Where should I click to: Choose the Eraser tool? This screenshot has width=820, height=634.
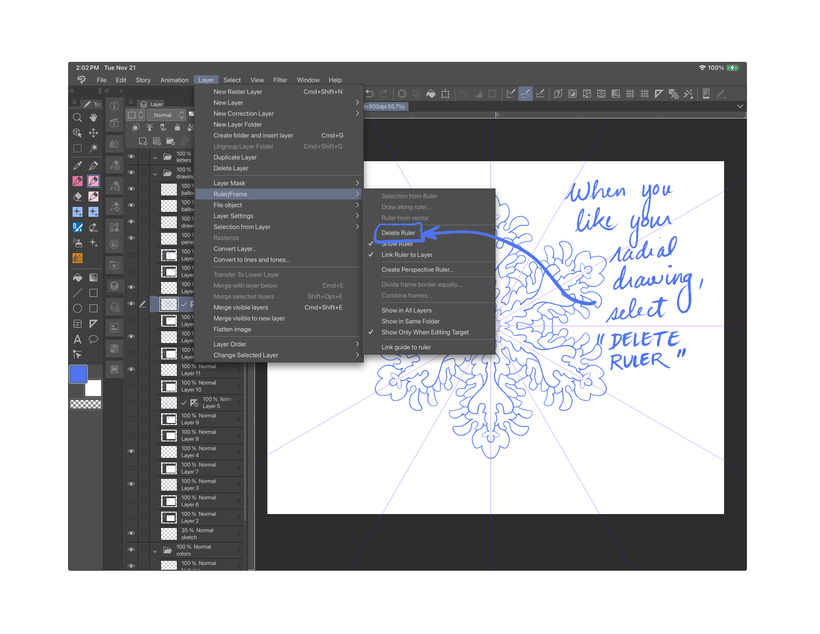77,197
